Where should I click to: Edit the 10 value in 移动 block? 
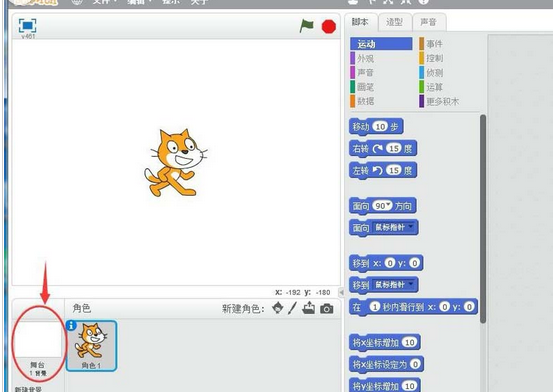tap(380, 127)
